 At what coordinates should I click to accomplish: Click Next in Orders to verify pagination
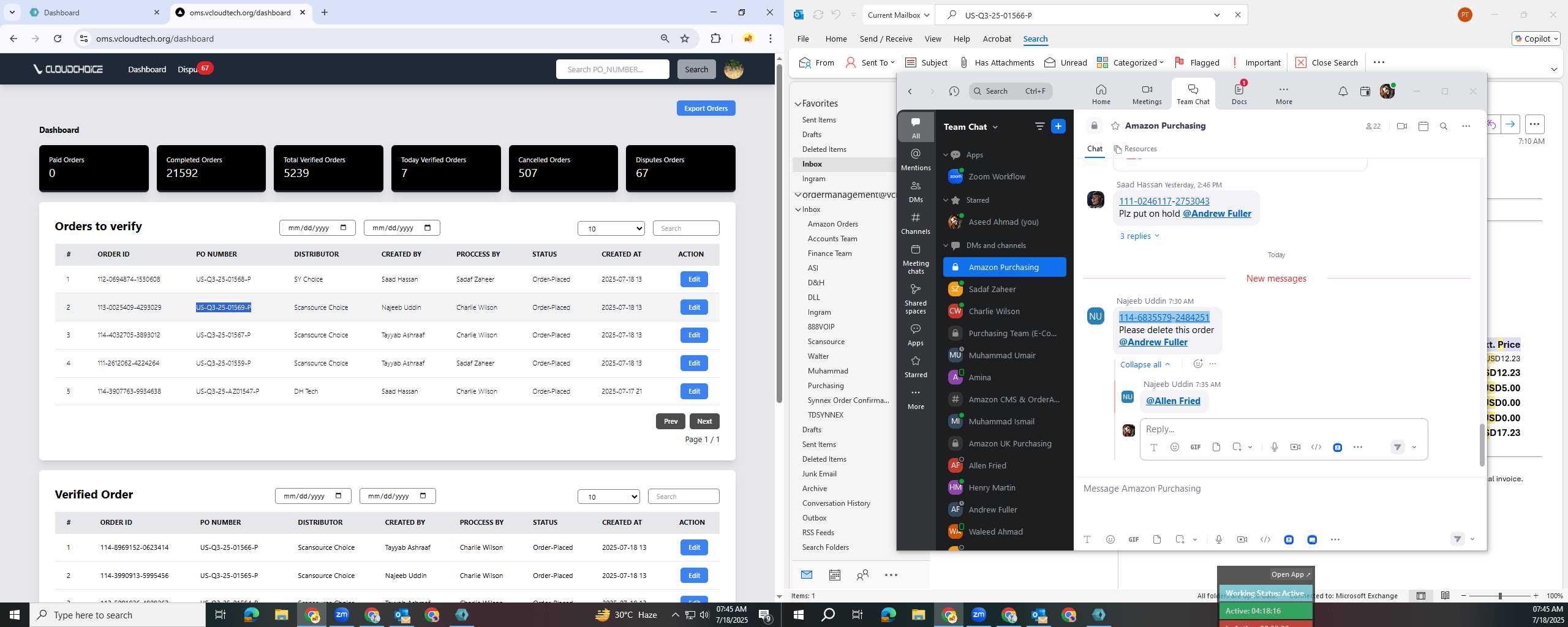704,421
